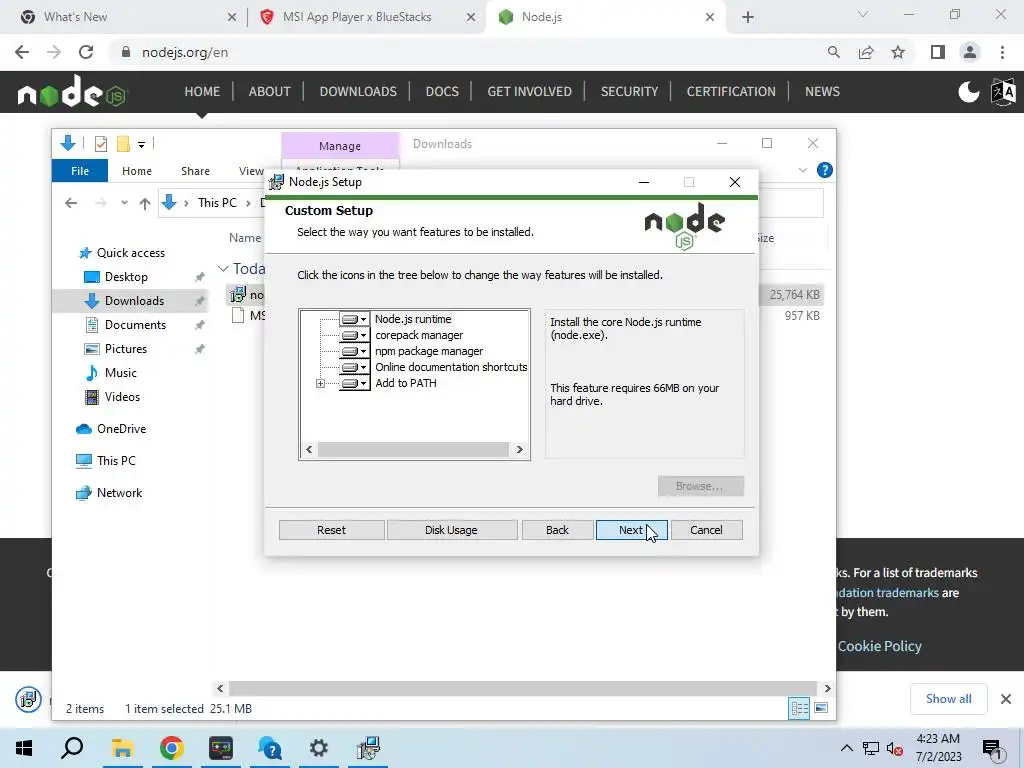Open recent locations dropdown in Explorer

123,203
